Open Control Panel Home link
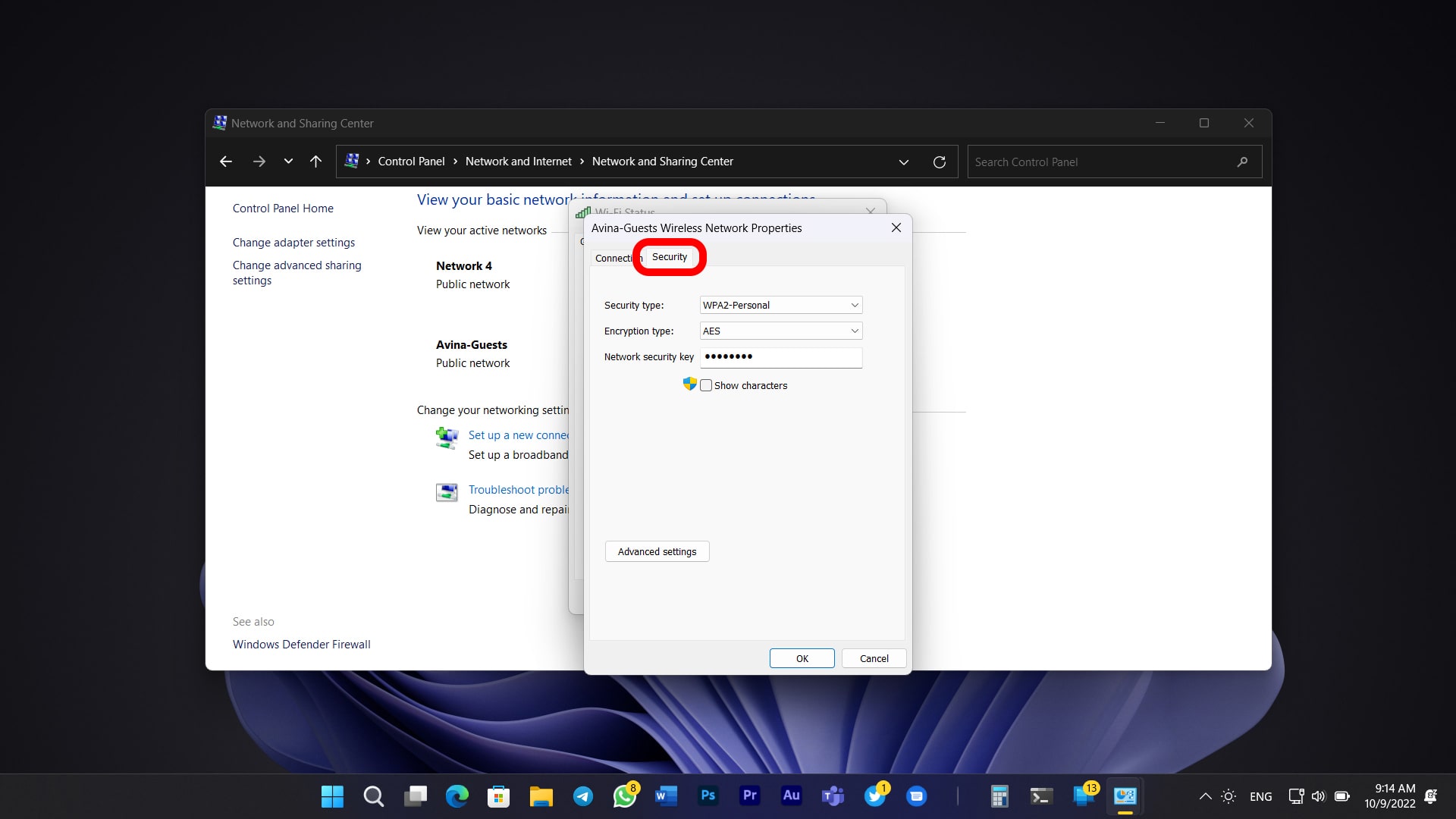 283,209
